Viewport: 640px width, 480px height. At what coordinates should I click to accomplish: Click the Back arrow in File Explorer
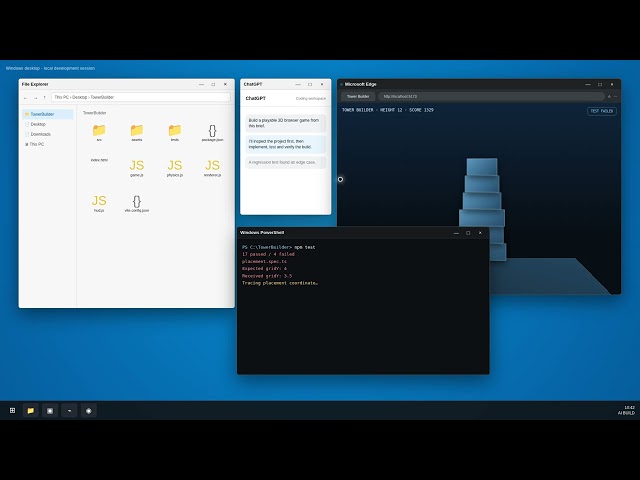click(x=25, y=98)
